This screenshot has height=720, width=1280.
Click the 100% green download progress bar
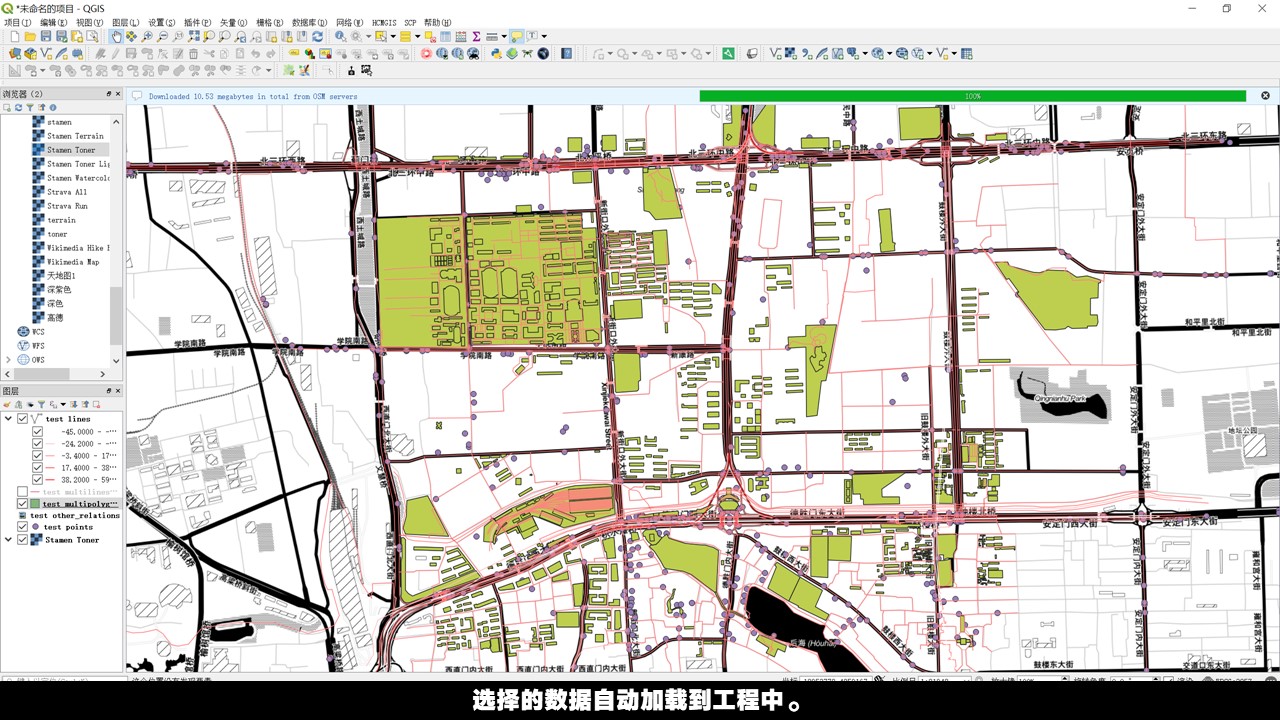972,96
